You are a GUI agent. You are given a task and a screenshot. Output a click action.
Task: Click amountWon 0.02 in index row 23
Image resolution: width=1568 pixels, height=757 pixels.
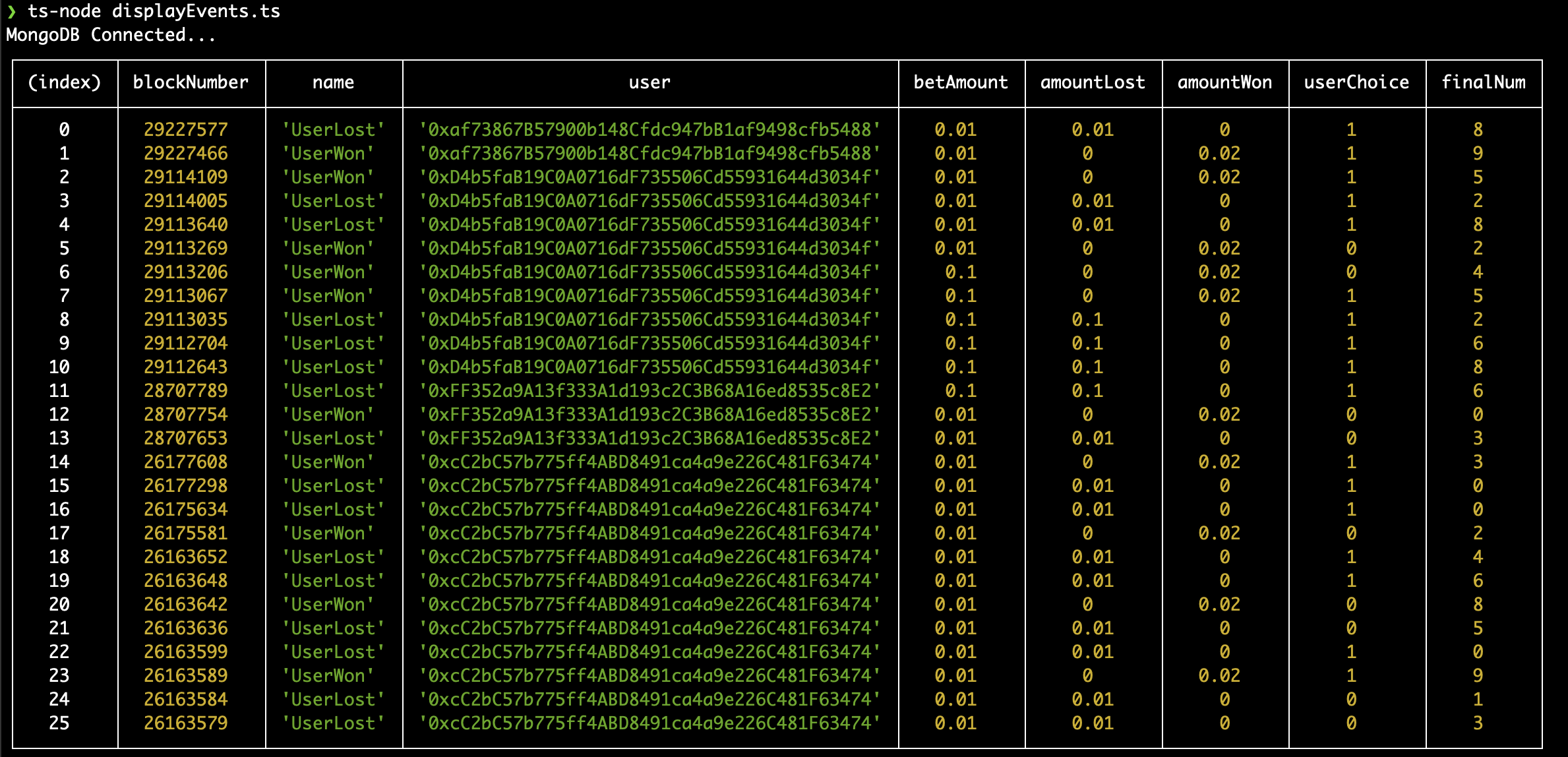point(1219,676)
